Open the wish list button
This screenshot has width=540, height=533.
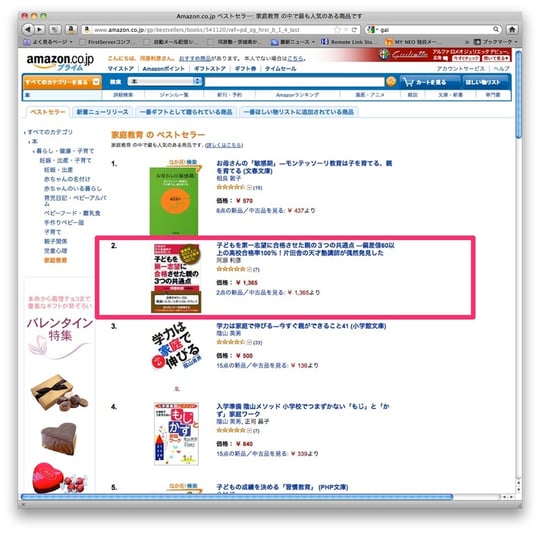click(482, 82)
